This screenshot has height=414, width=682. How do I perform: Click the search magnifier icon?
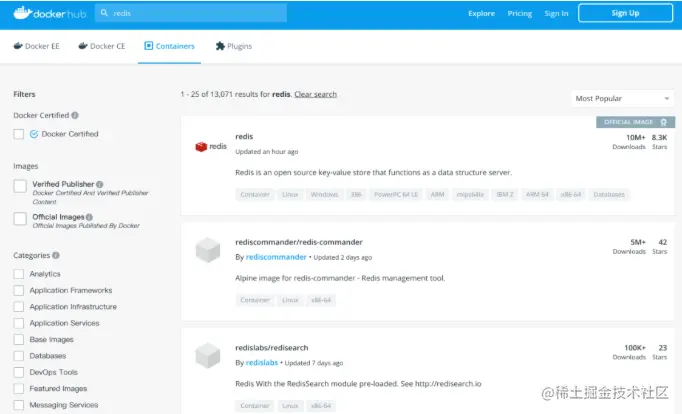click(x=104, y=13)
